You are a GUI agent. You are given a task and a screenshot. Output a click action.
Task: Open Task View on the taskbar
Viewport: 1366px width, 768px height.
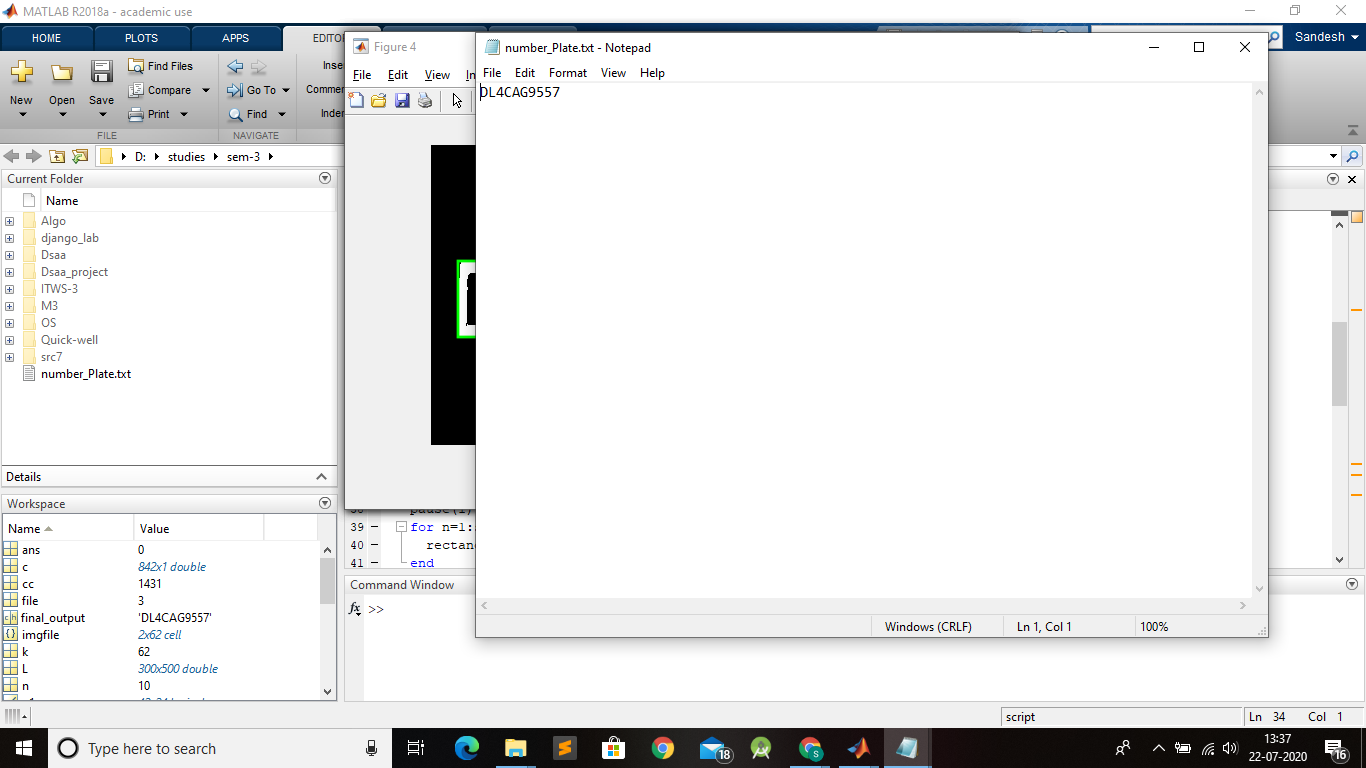pos(416,748)
